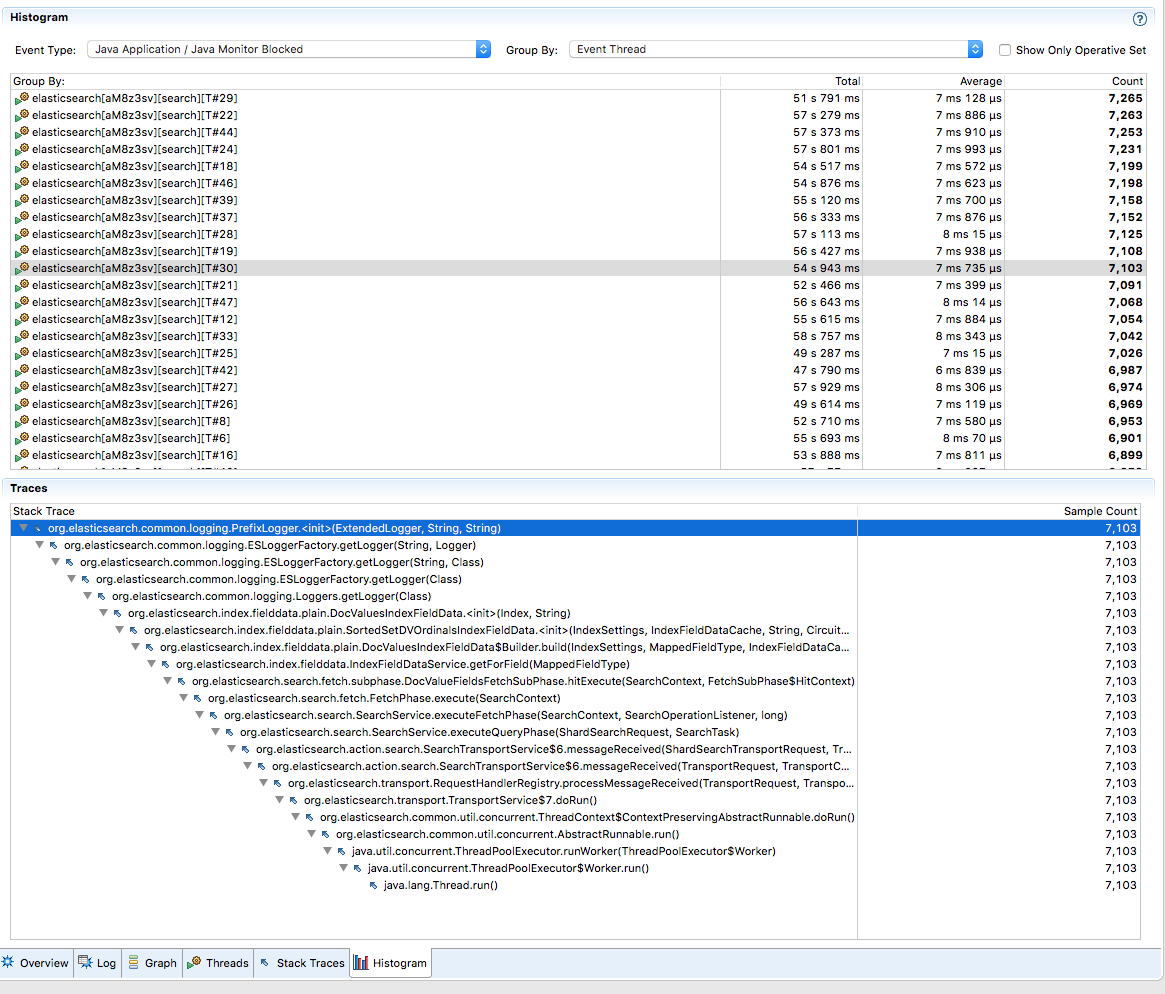Sort by the Average column header
1165x994 pixels.
click(932, 81)
